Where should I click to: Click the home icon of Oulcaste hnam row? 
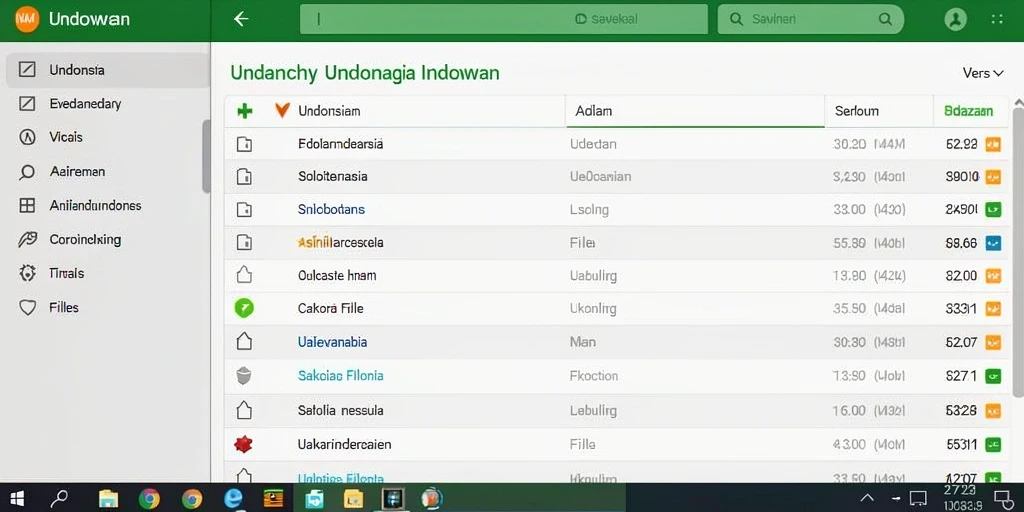click(244, 275)
